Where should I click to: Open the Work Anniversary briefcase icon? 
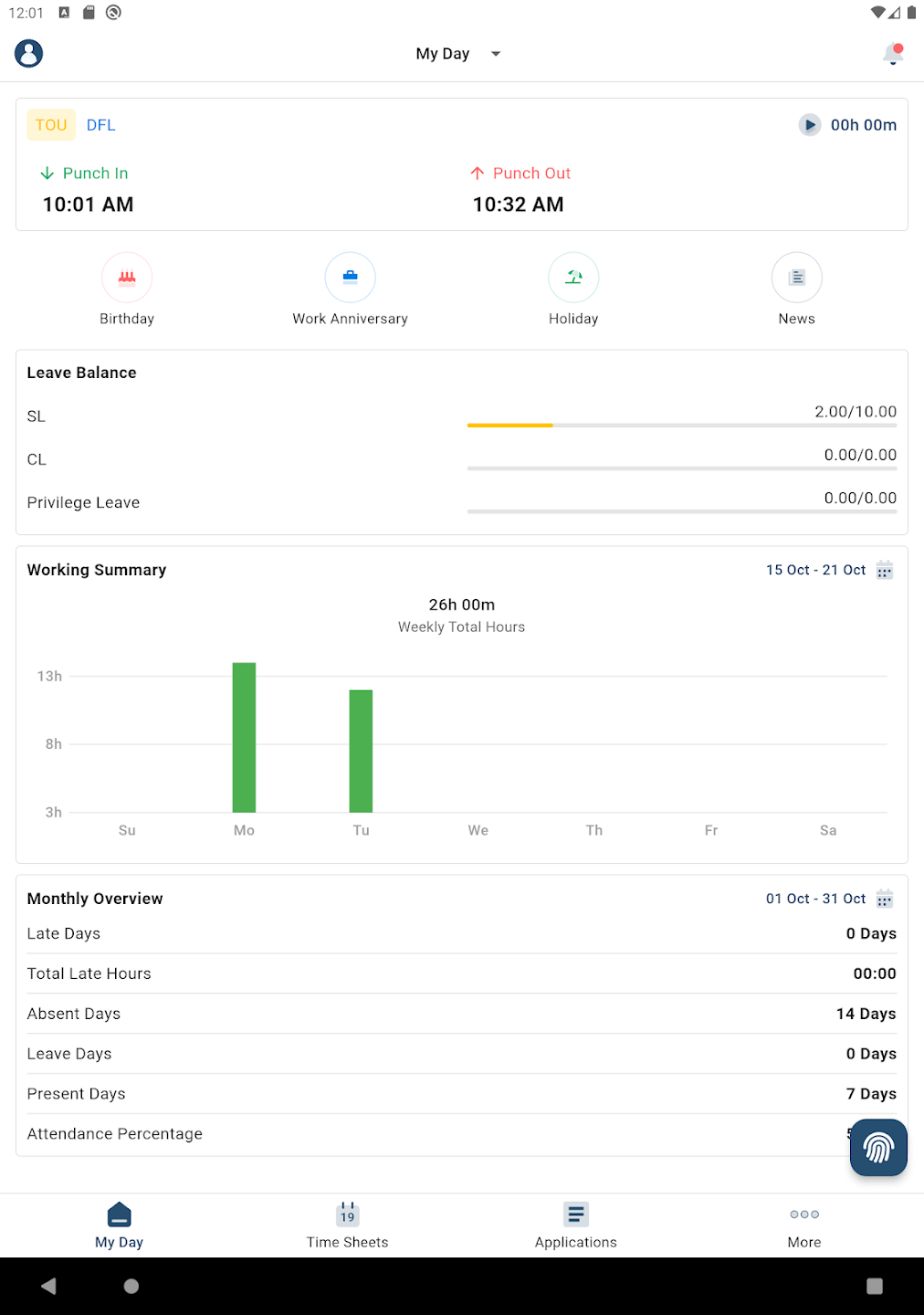(350, 278)
